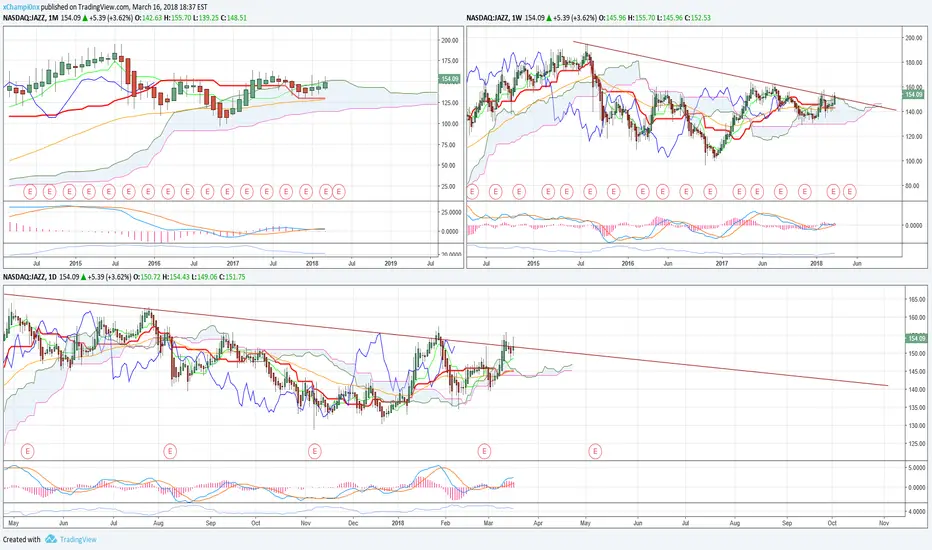The width and height of the screenshot is (932, 550).
Task: Click the NASDAQ:JAZZ, 1D chart title
Action: click(30, 277)
